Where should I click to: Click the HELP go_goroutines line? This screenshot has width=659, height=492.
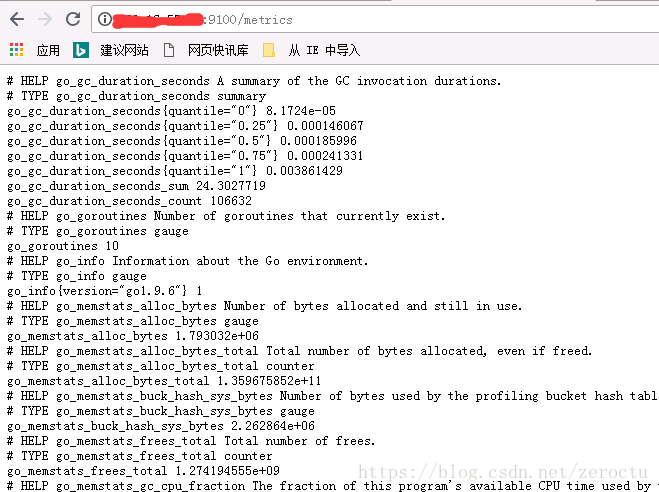(226, 216)
